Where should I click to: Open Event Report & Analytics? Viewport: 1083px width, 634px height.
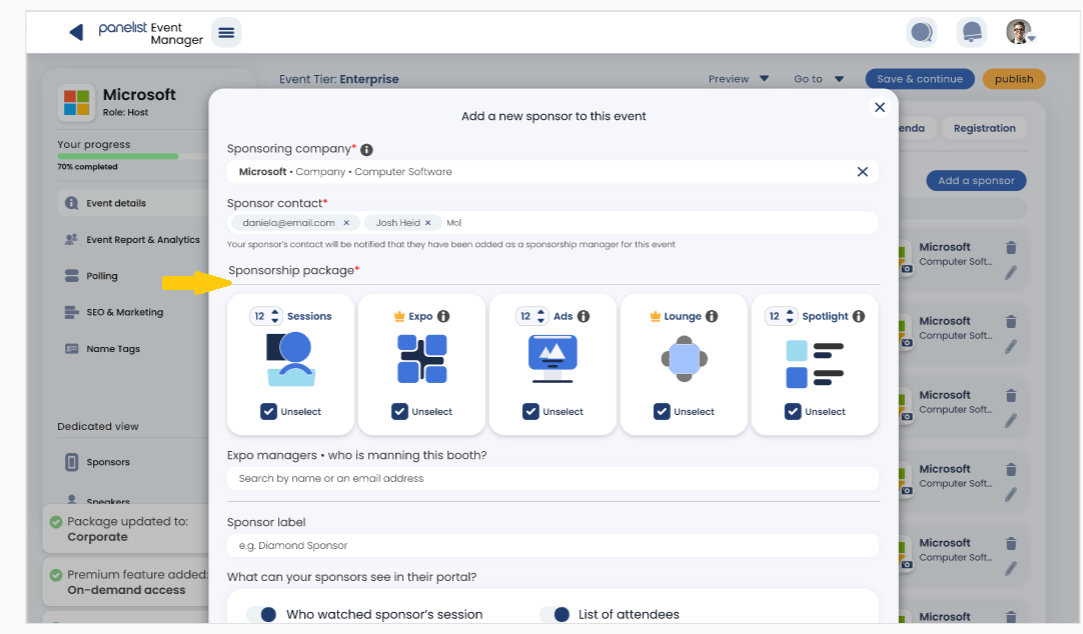[x=133, y=240]
